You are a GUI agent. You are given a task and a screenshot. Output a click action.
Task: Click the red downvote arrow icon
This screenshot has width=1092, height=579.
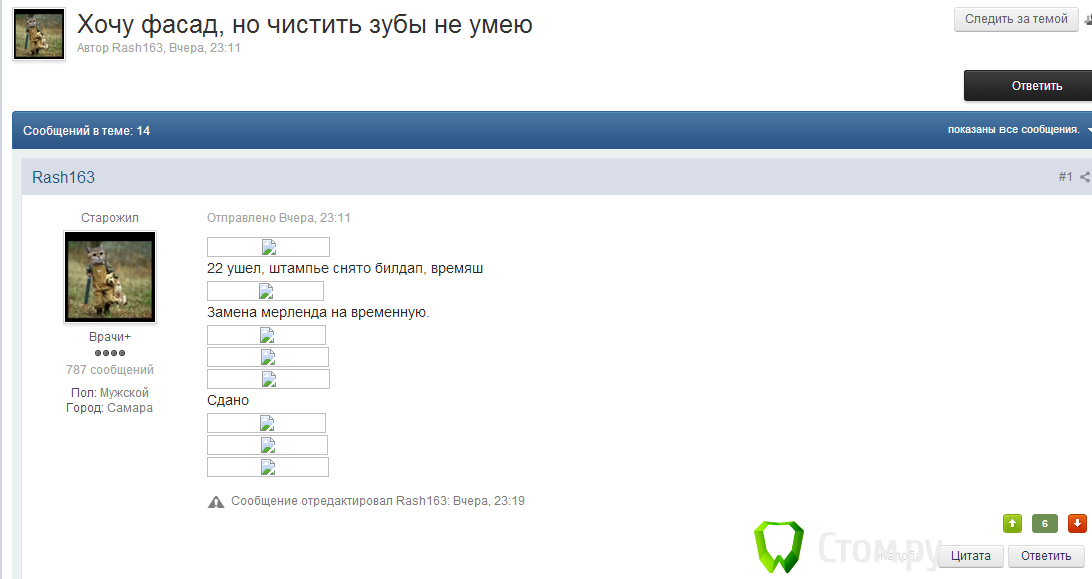point(1077,523)
